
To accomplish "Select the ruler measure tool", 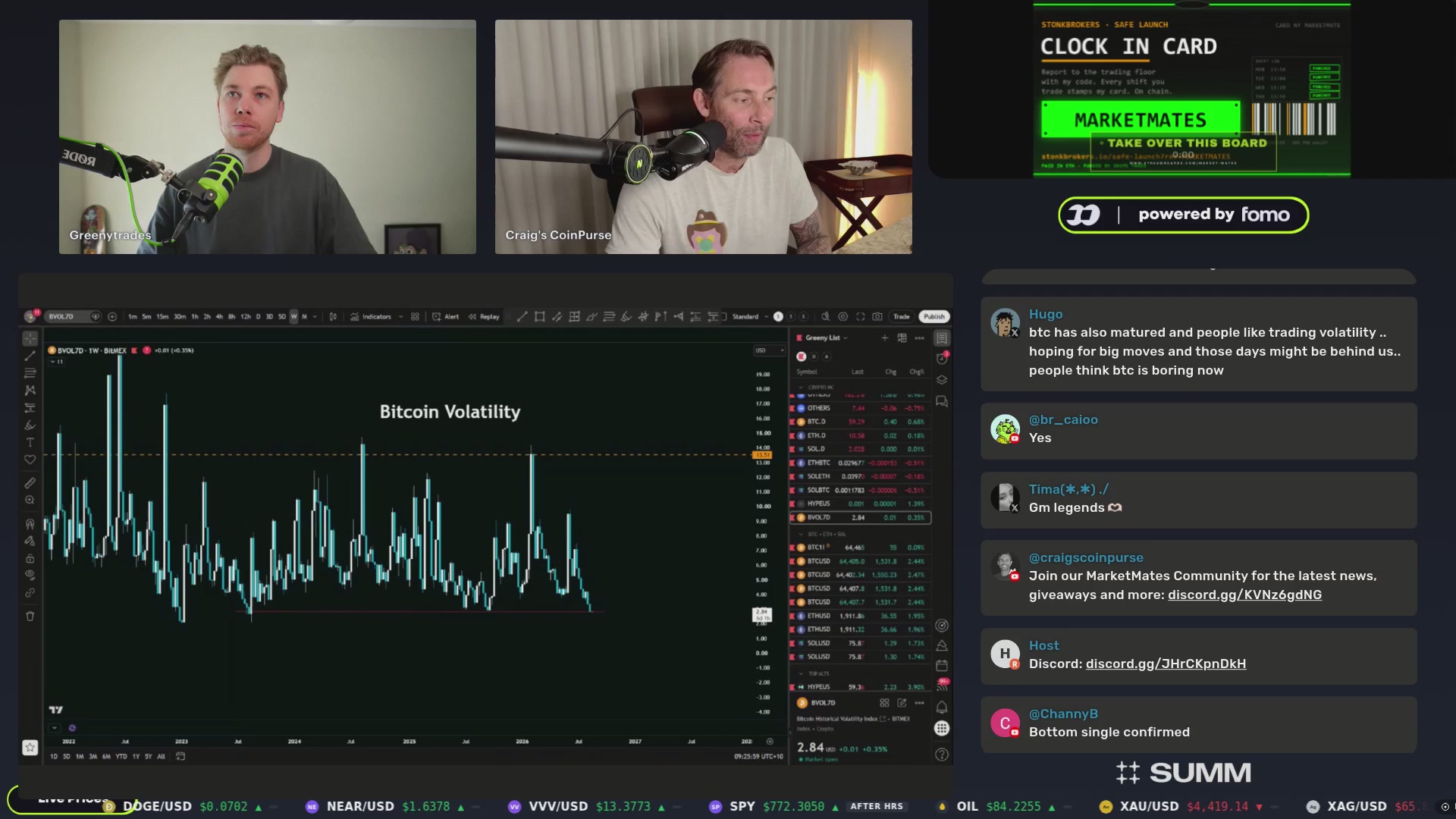I will tap(30, 482).
